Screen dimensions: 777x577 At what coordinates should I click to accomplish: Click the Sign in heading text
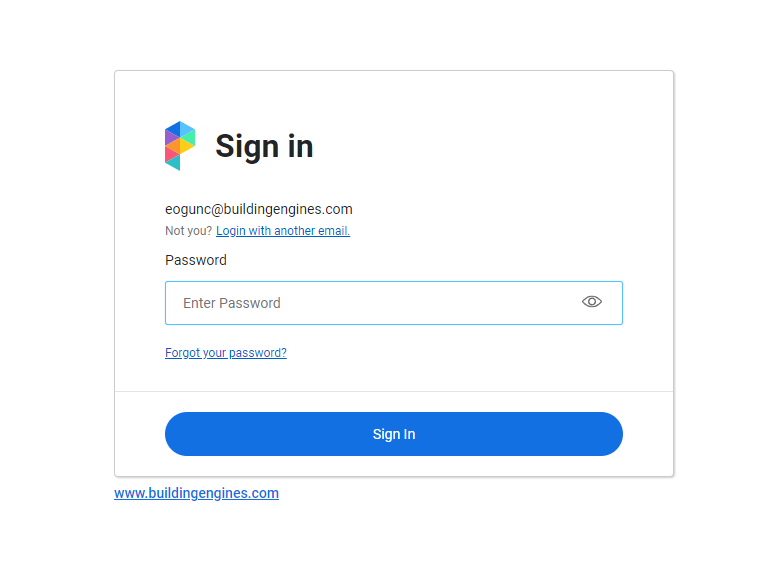point(264,146)
